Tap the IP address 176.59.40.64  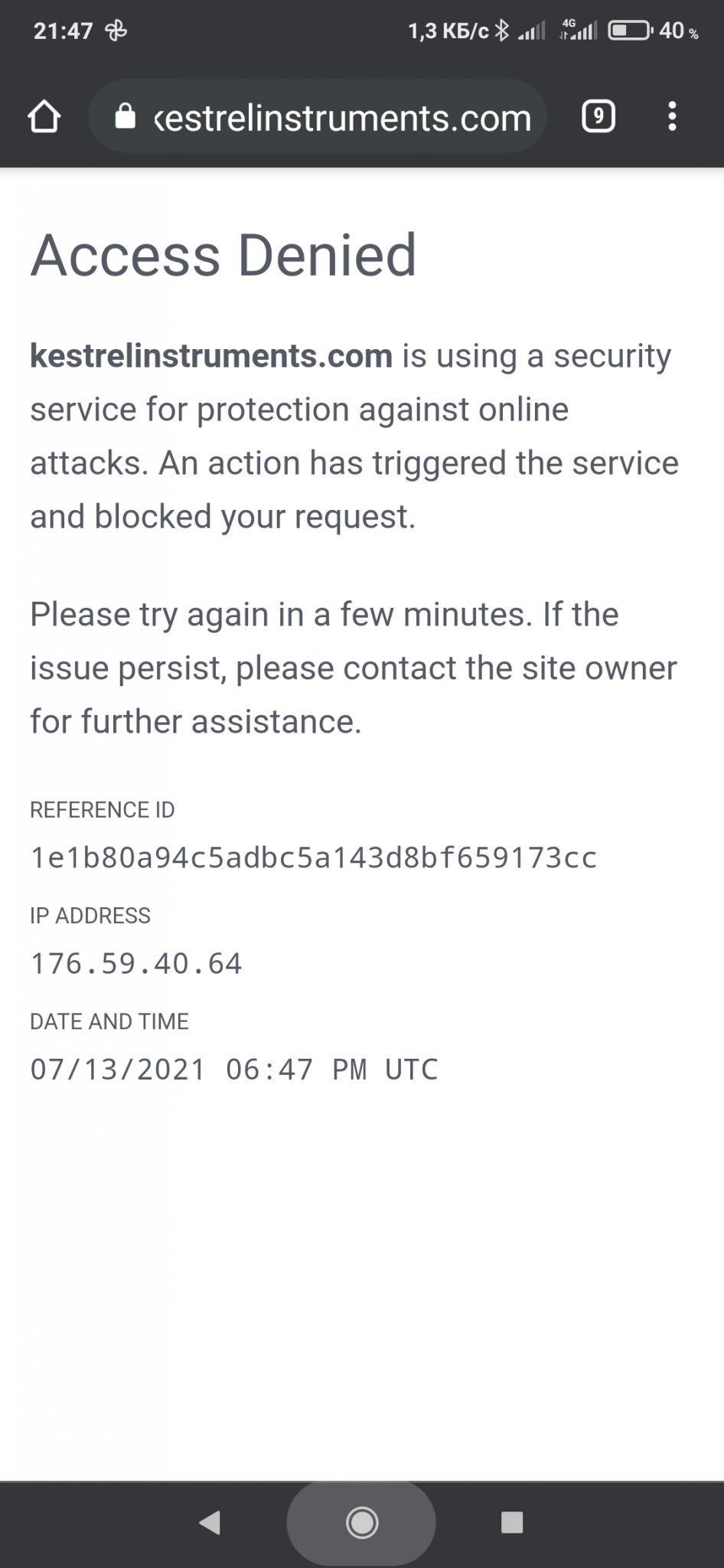coord(136,963)
